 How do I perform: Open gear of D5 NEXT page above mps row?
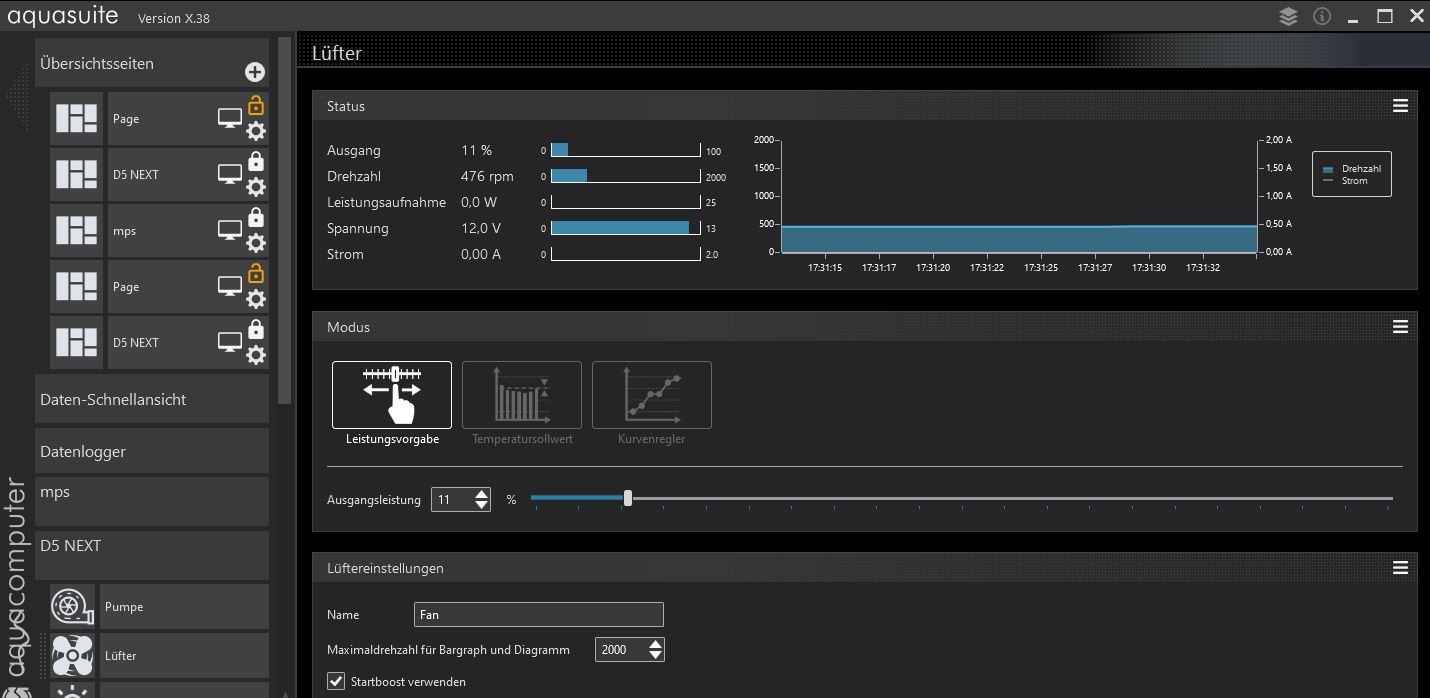coord(256,186)
